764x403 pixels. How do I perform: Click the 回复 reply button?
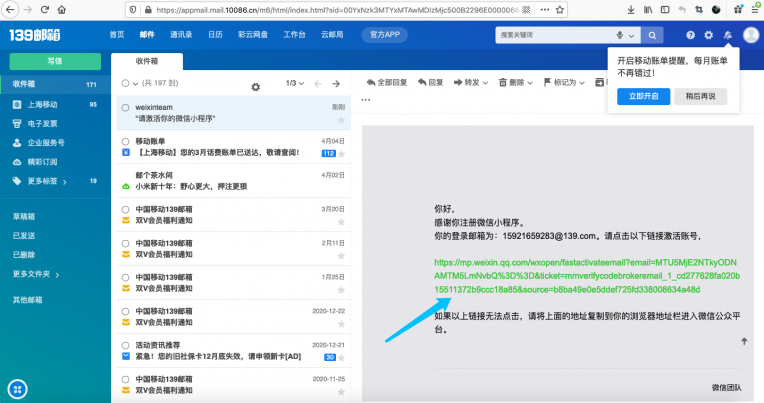[x=431, y=83]
